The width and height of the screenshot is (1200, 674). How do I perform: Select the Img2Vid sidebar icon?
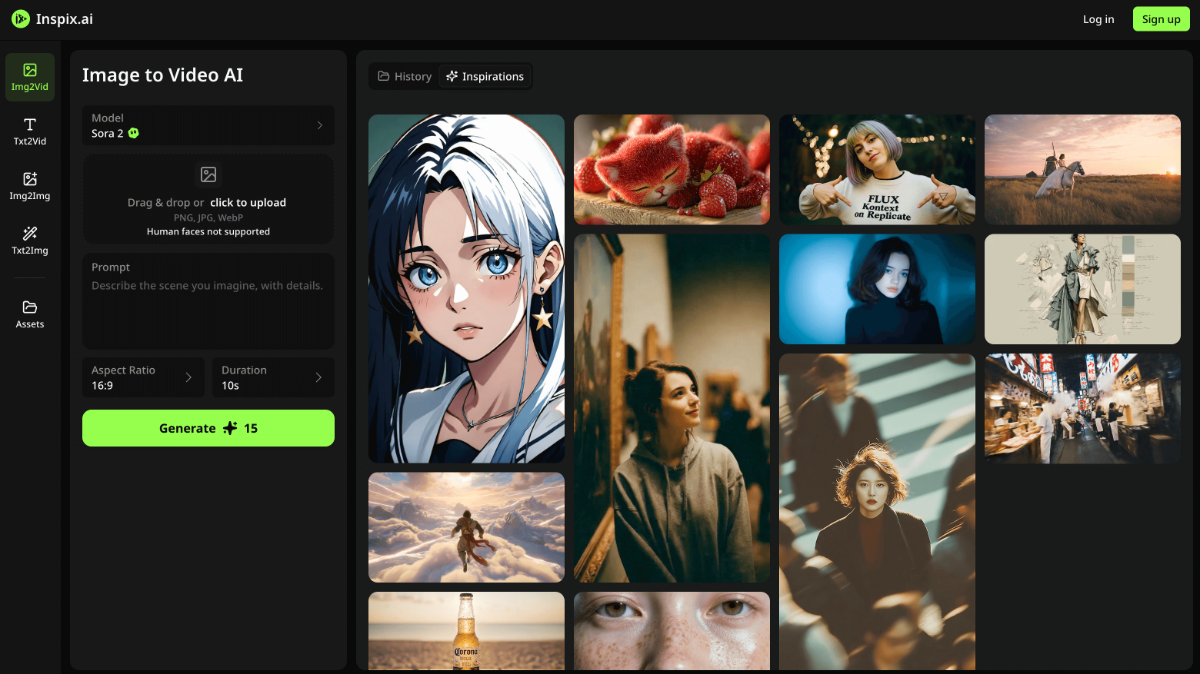30,71
